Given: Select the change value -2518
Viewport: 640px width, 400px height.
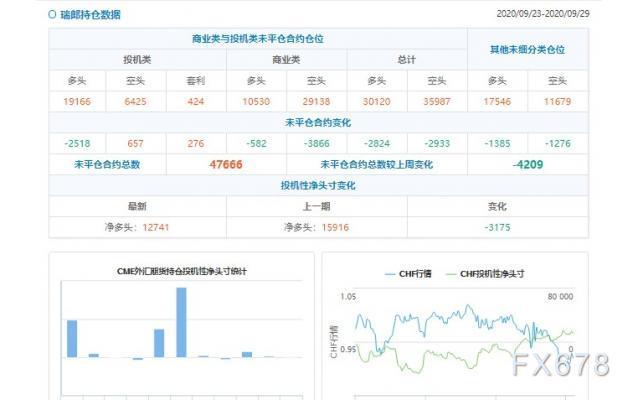Looking at the screenshot, I should click(77, 144).
